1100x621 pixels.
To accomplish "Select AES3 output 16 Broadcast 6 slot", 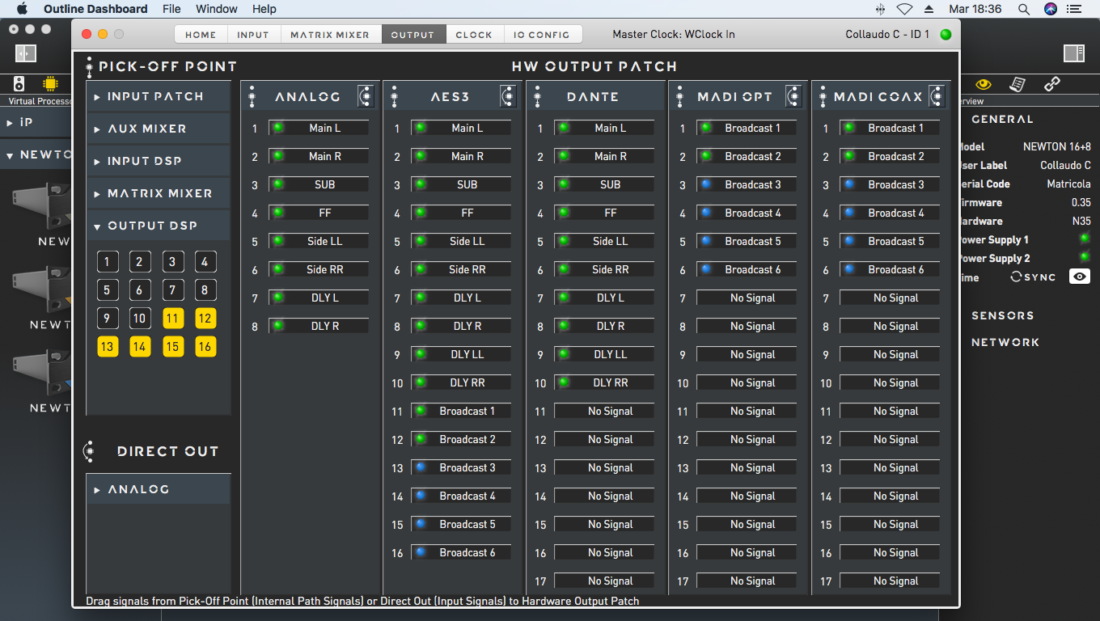I will 461,553.
